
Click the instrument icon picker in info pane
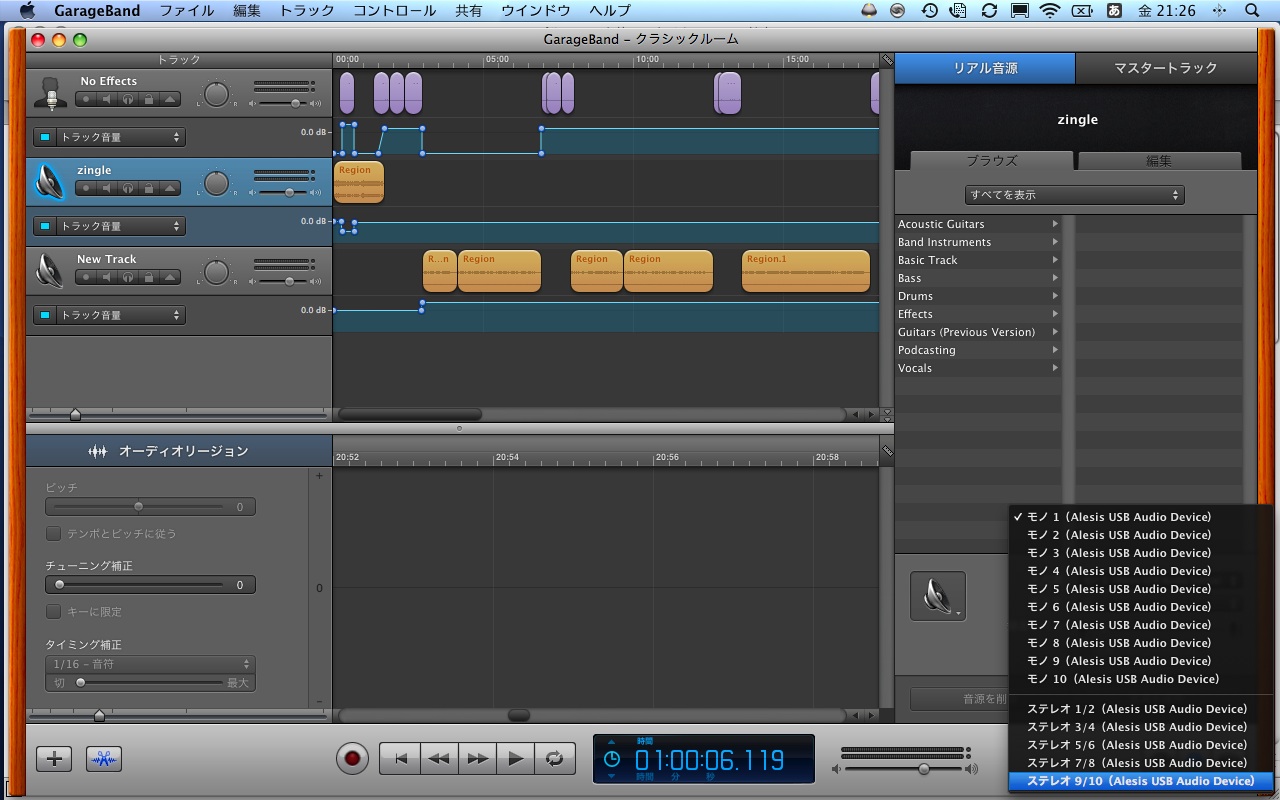[x=938, y=596]
